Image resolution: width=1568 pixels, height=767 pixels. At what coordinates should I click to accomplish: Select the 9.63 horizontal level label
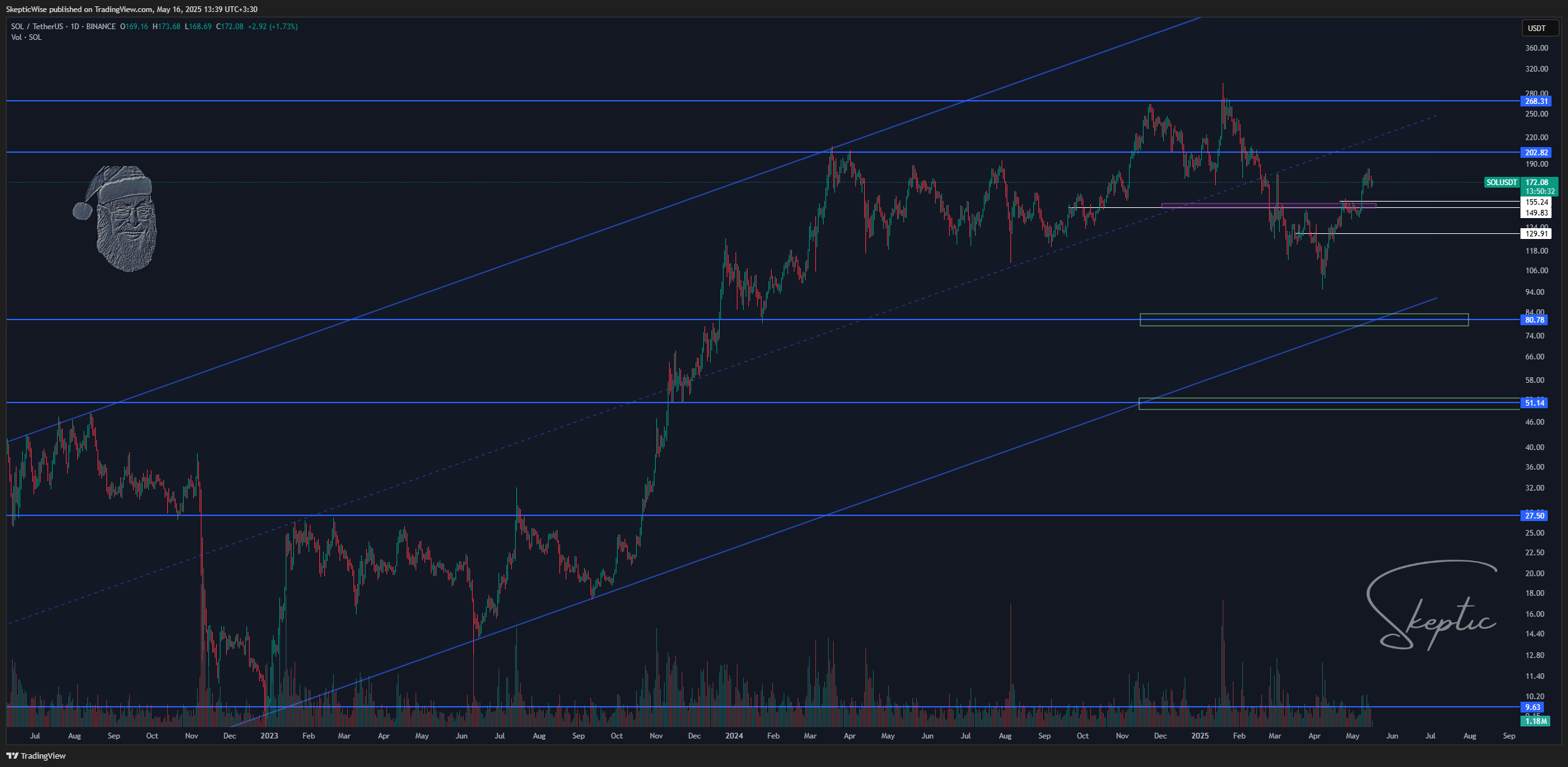point(1532,707)
